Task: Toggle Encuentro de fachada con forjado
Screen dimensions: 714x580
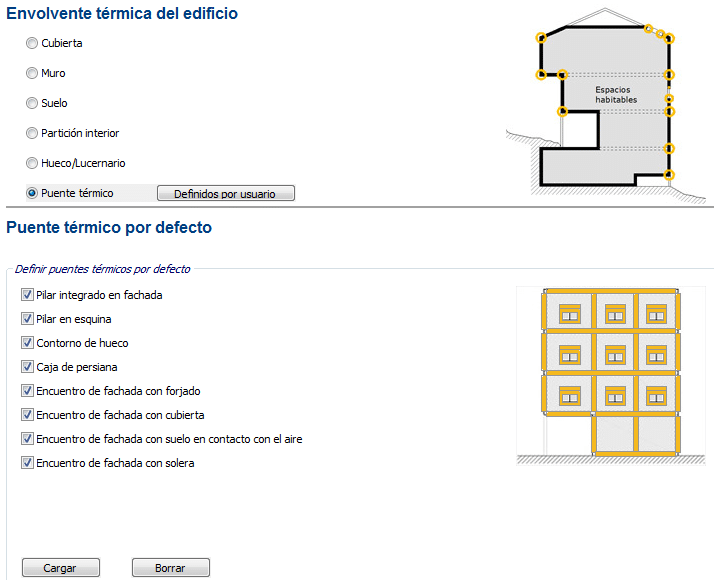Action: 27,392
